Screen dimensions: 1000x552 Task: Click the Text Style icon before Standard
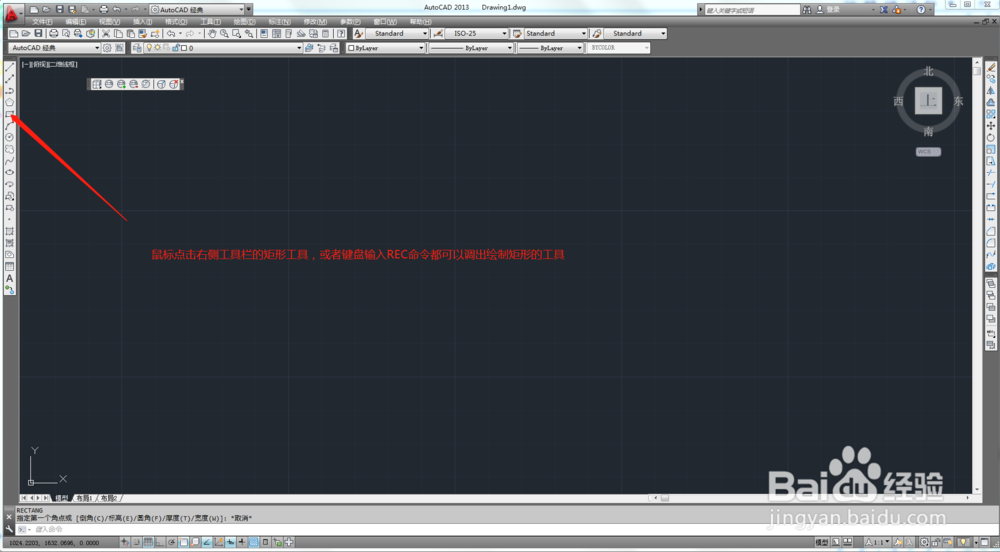[x=358, y=33]
